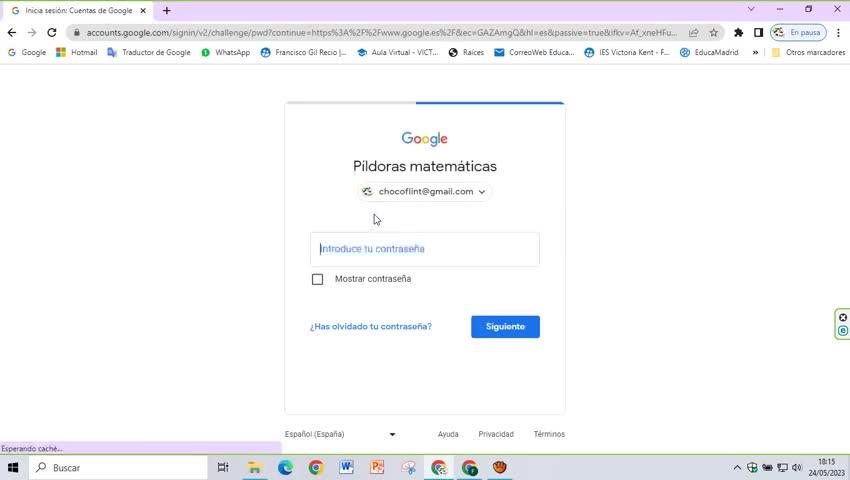Image resolution: width=850 pixels, height=480 pixels.
Task: Launch Microsoft Edge from taskbar
Action: click(285, 468)
